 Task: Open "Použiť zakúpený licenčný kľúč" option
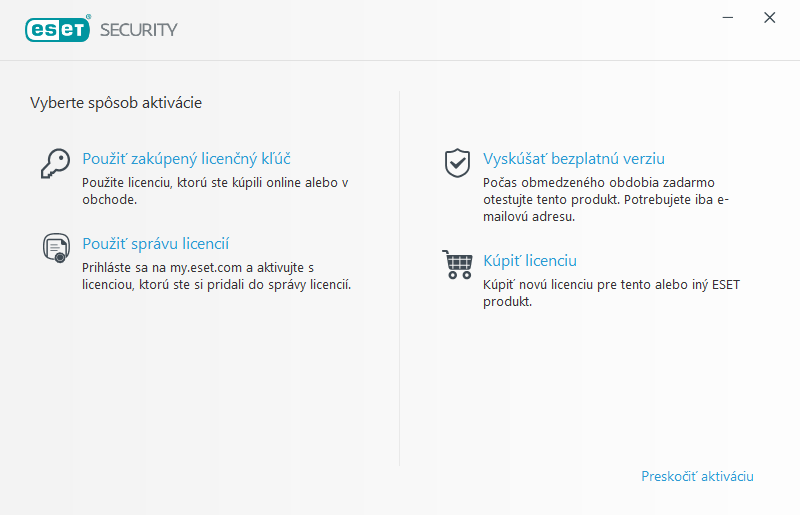click(186, 159)
